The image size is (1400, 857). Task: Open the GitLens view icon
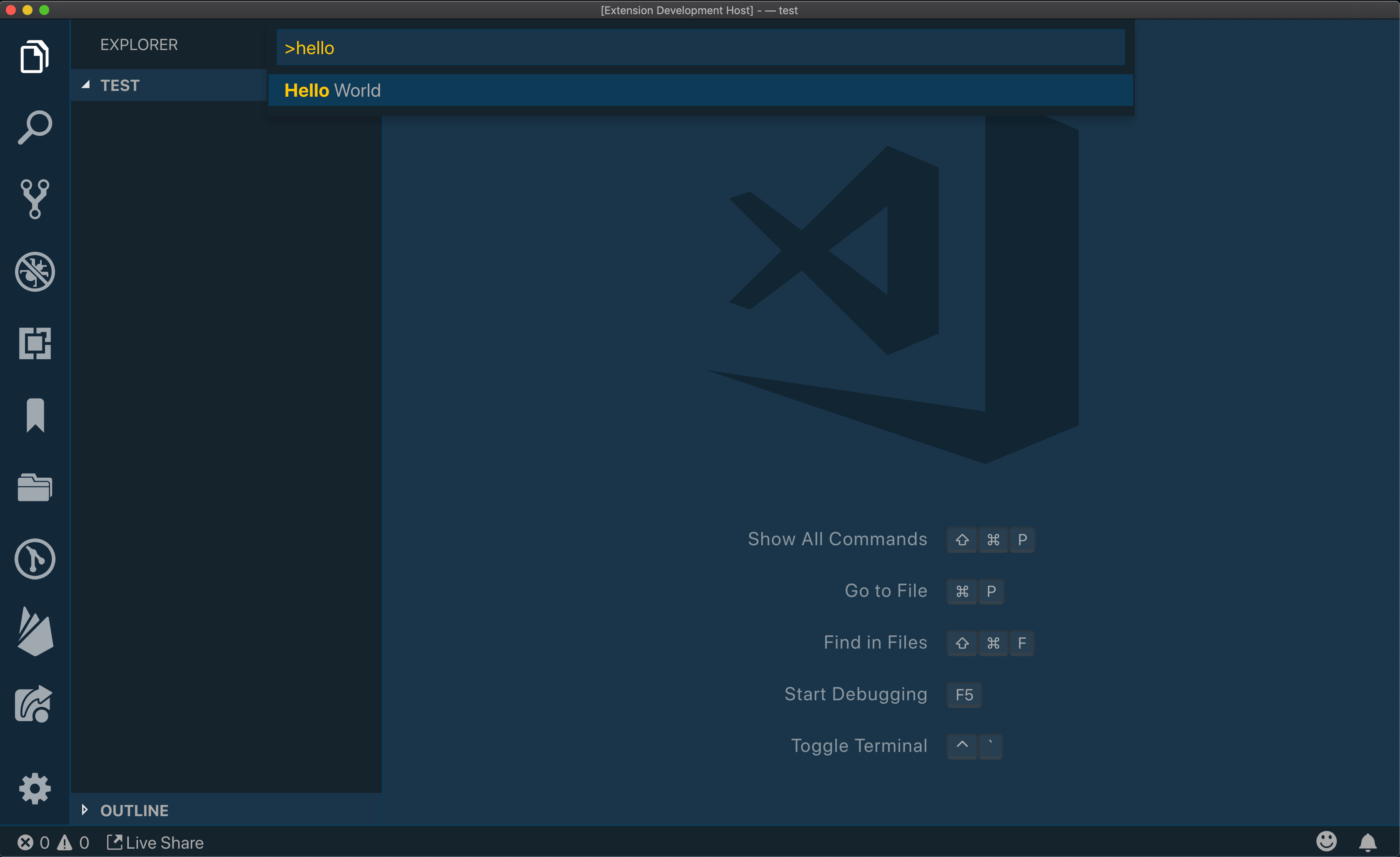35,559
